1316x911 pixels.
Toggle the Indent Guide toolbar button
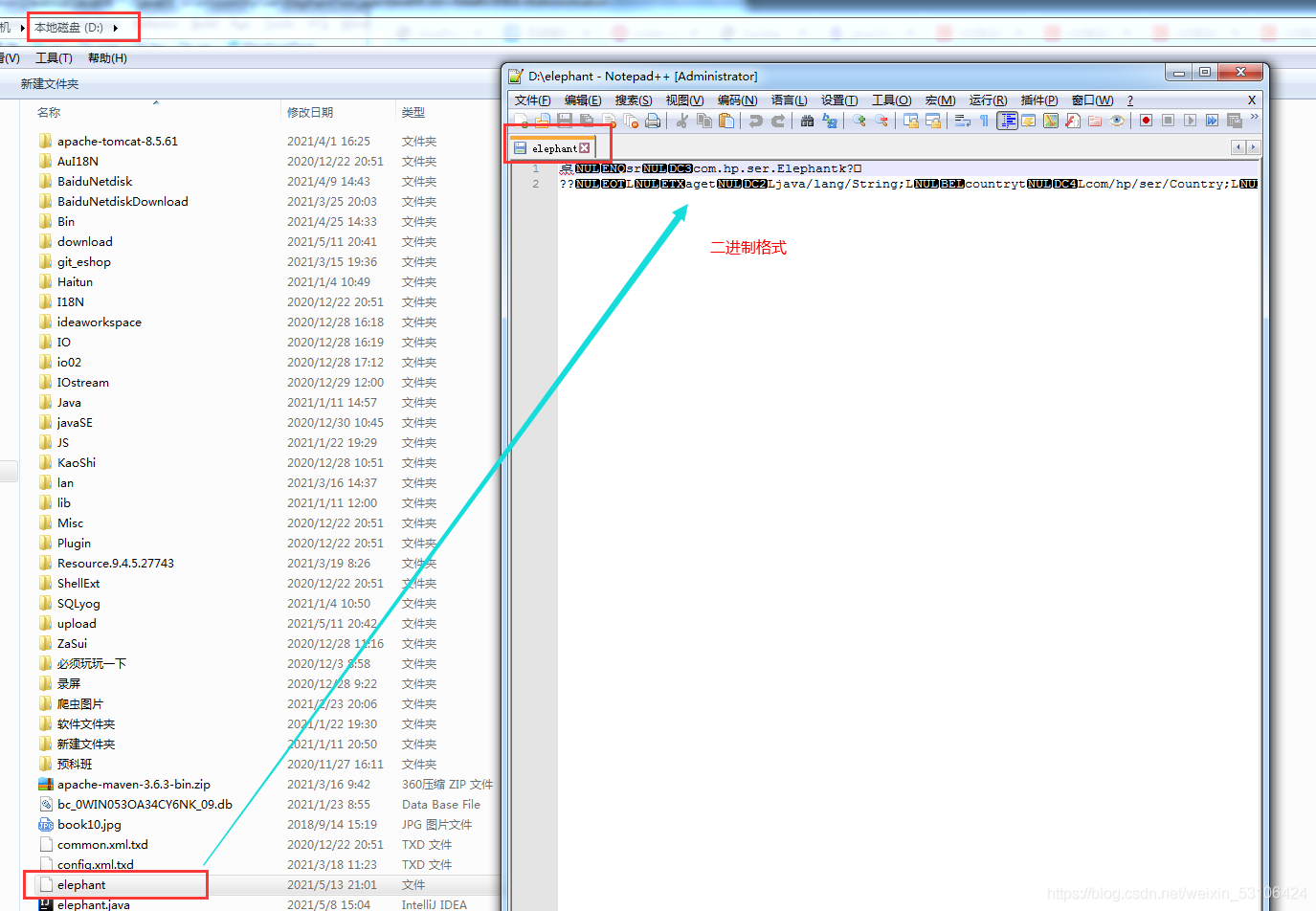(x=1007, y=121)
